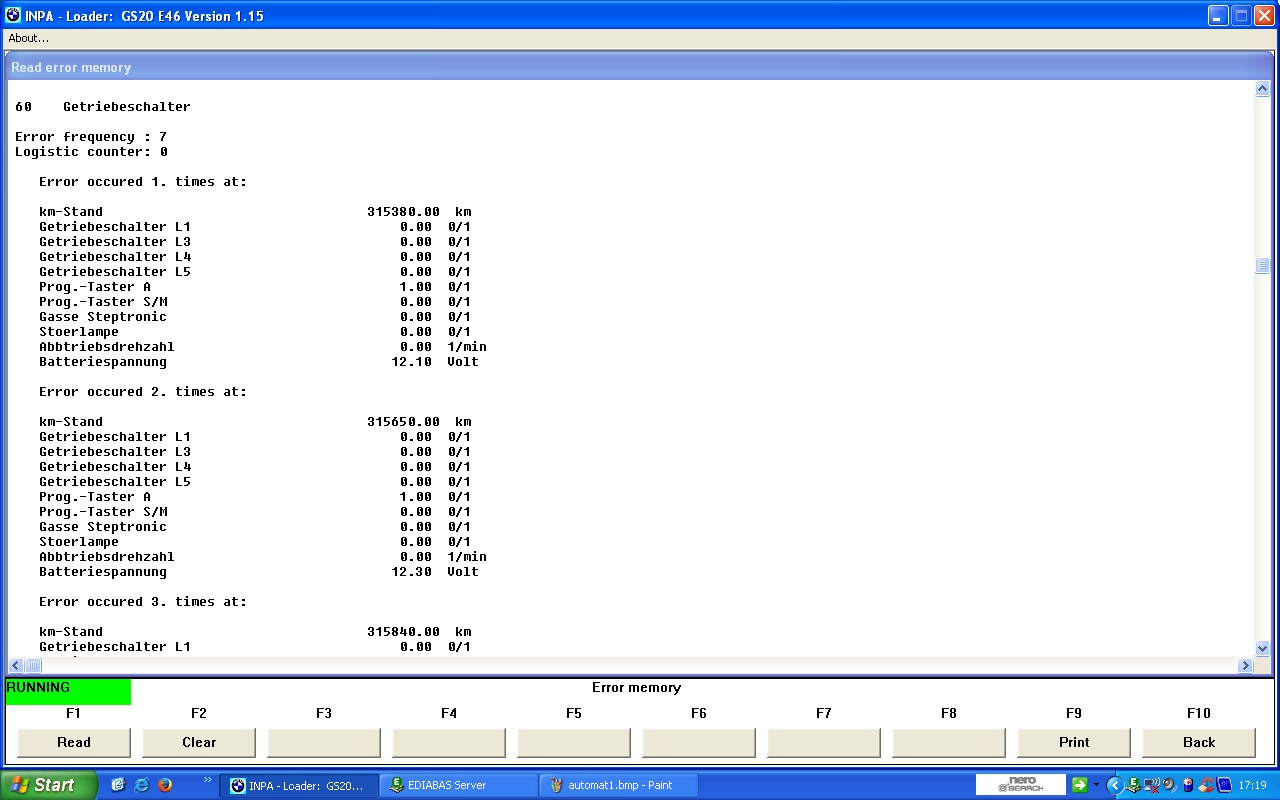
Task: Click the blank button under F8
Action: point(949,742)
